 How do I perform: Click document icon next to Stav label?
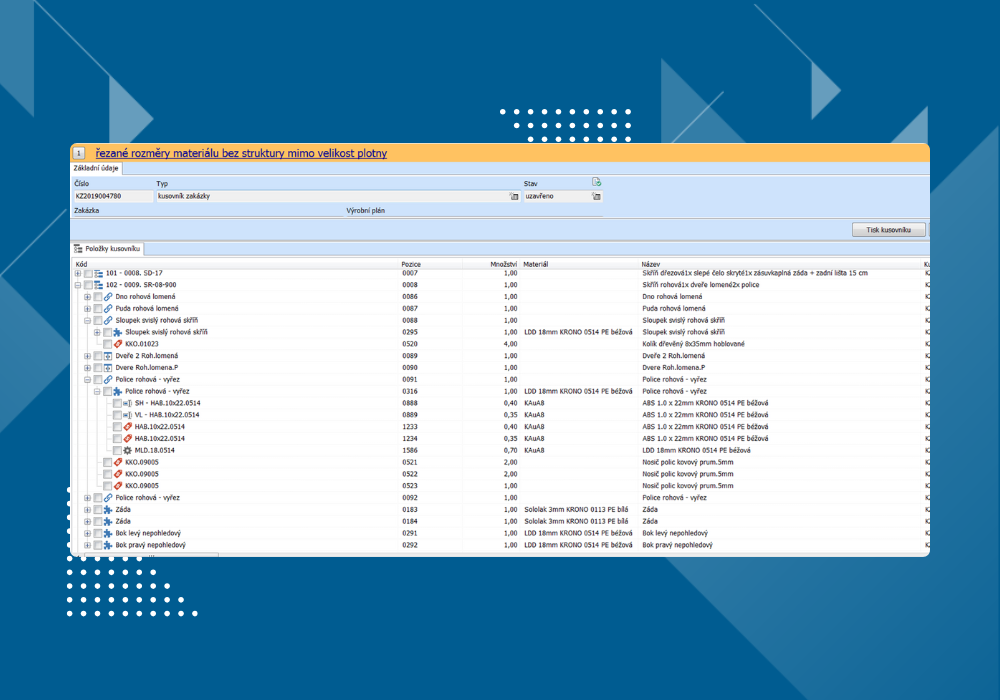[x=596, y=182]
